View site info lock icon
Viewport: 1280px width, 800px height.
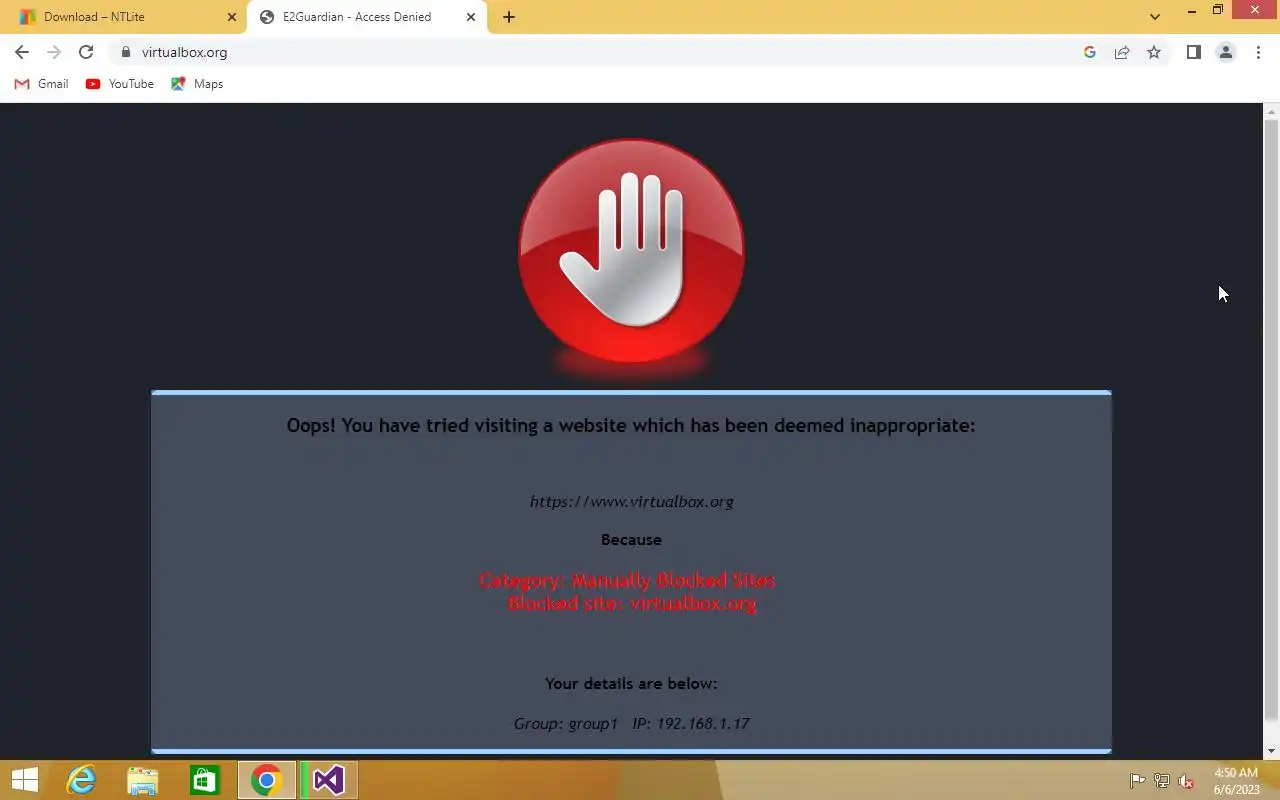[126, 52]
